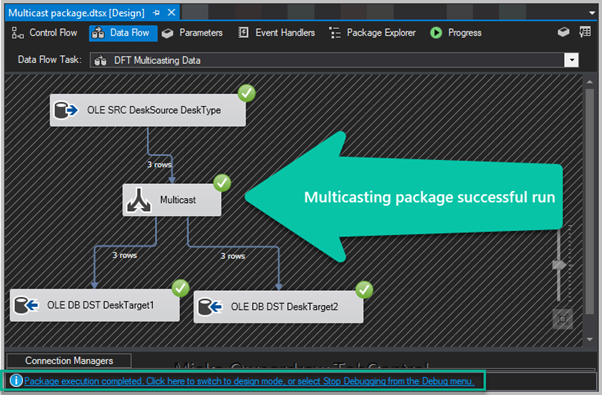
Task: Open the Data Flow tab
Action: 123,33
